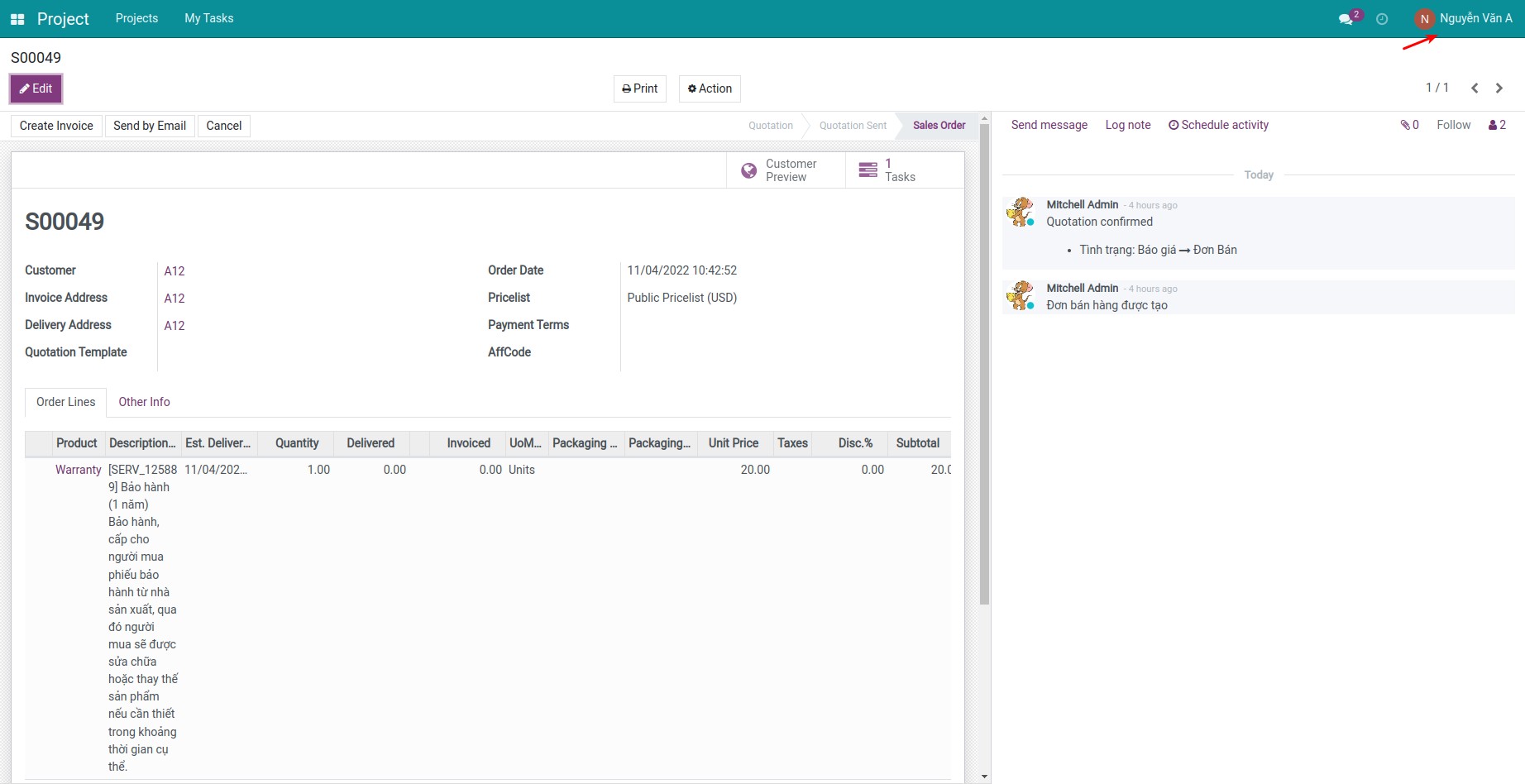Click the Create Invoice button
The width and height of the screenshot is (1525, 784).
[56, 126]
